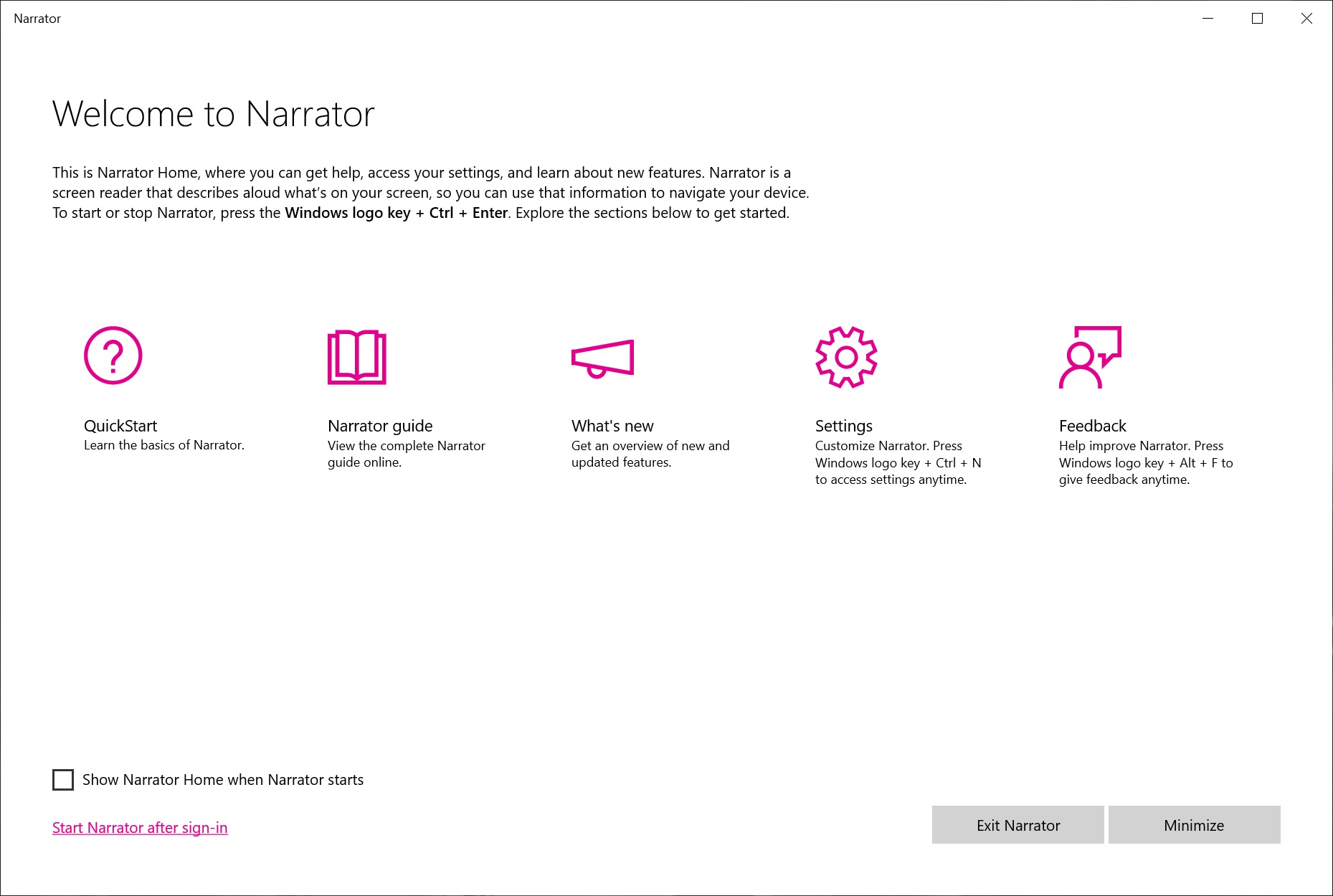Viewport: 1333px width, 896px height.
Task: Click the 'Customize Narrator. Press' description text
Action: click(898, 462)
